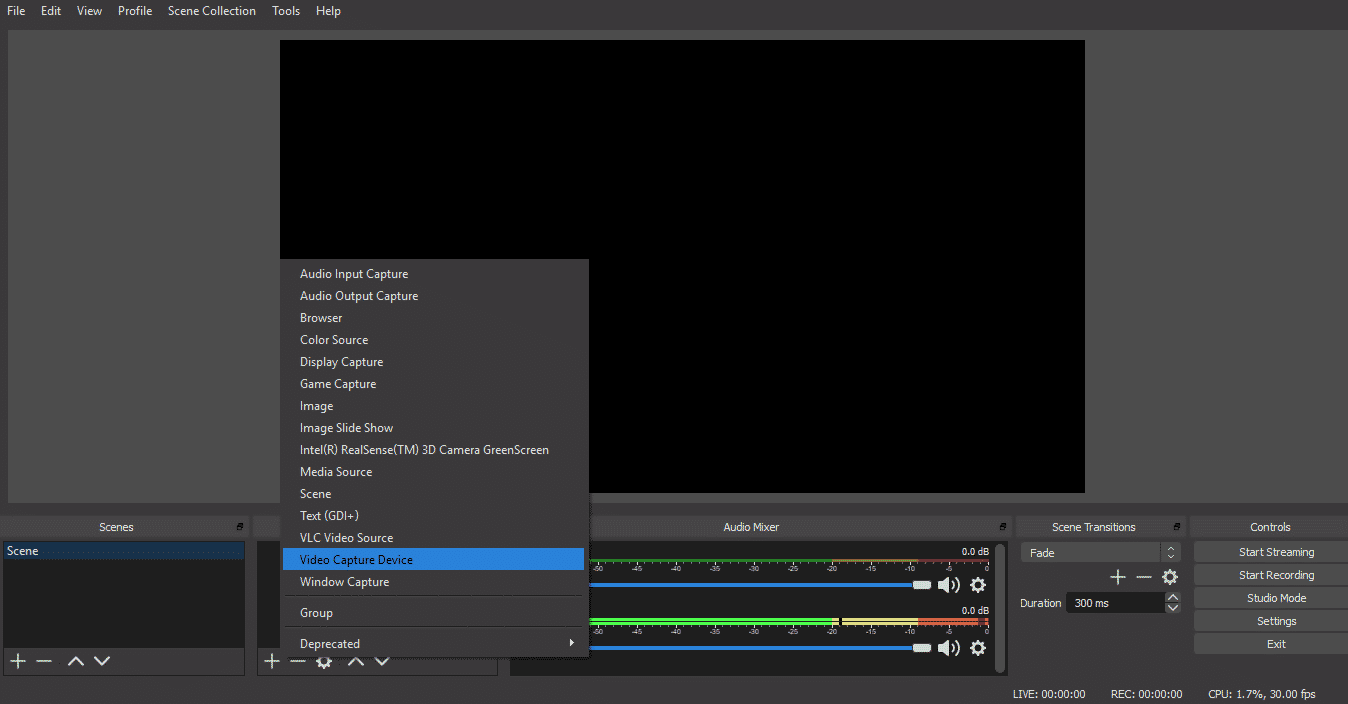The width and height of the screenshot is (1348, 704).
Task: Open the Help menu
Action: [x=328, y=11]
